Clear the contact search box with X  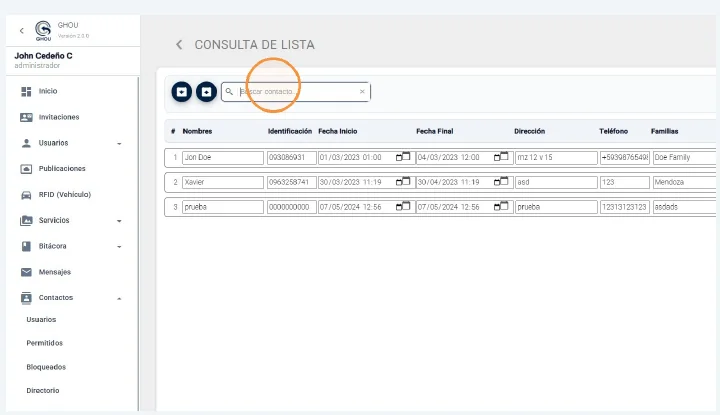coord(362,92)
